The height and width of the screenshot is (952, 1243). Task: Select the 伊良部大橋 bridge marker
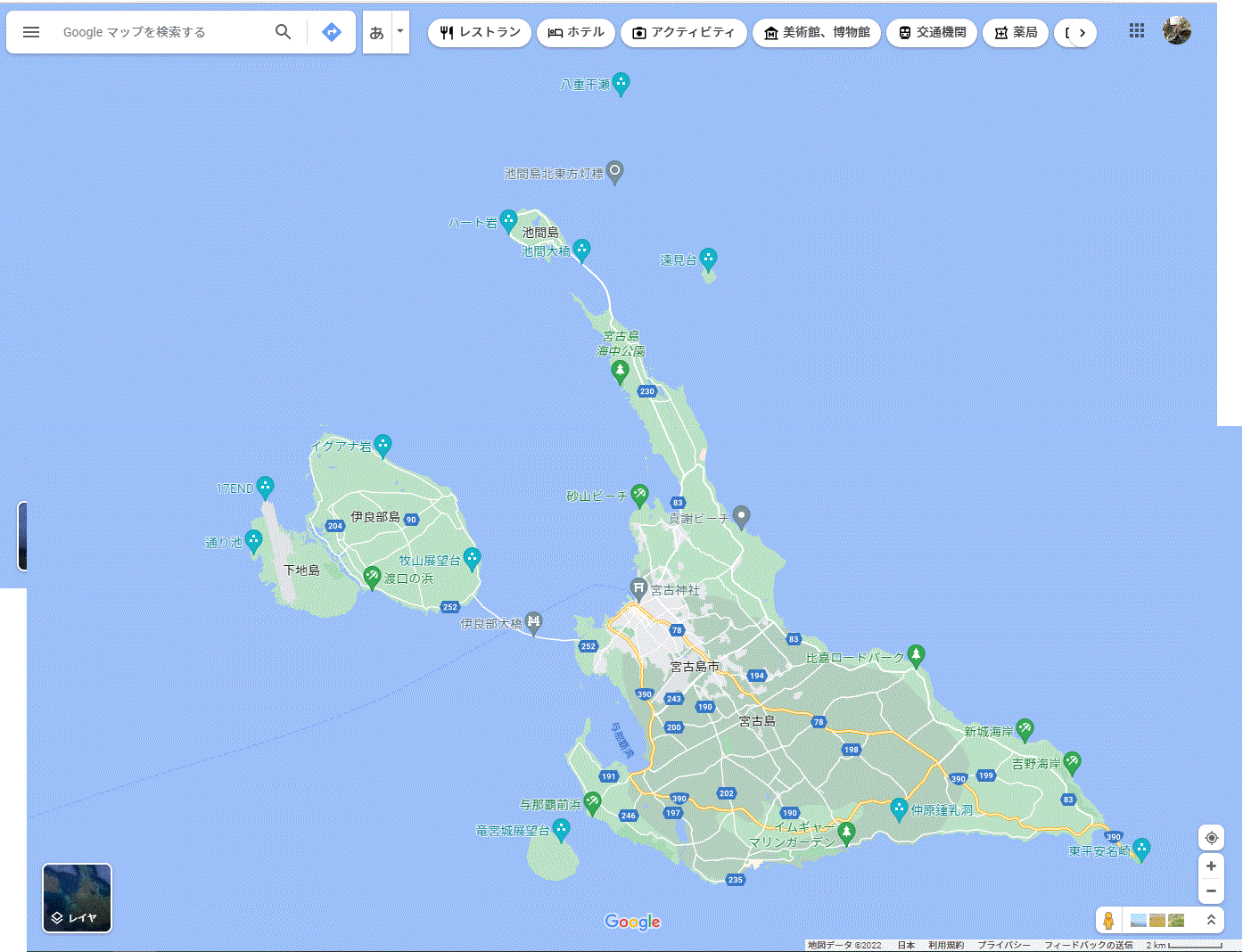[533, 622]
